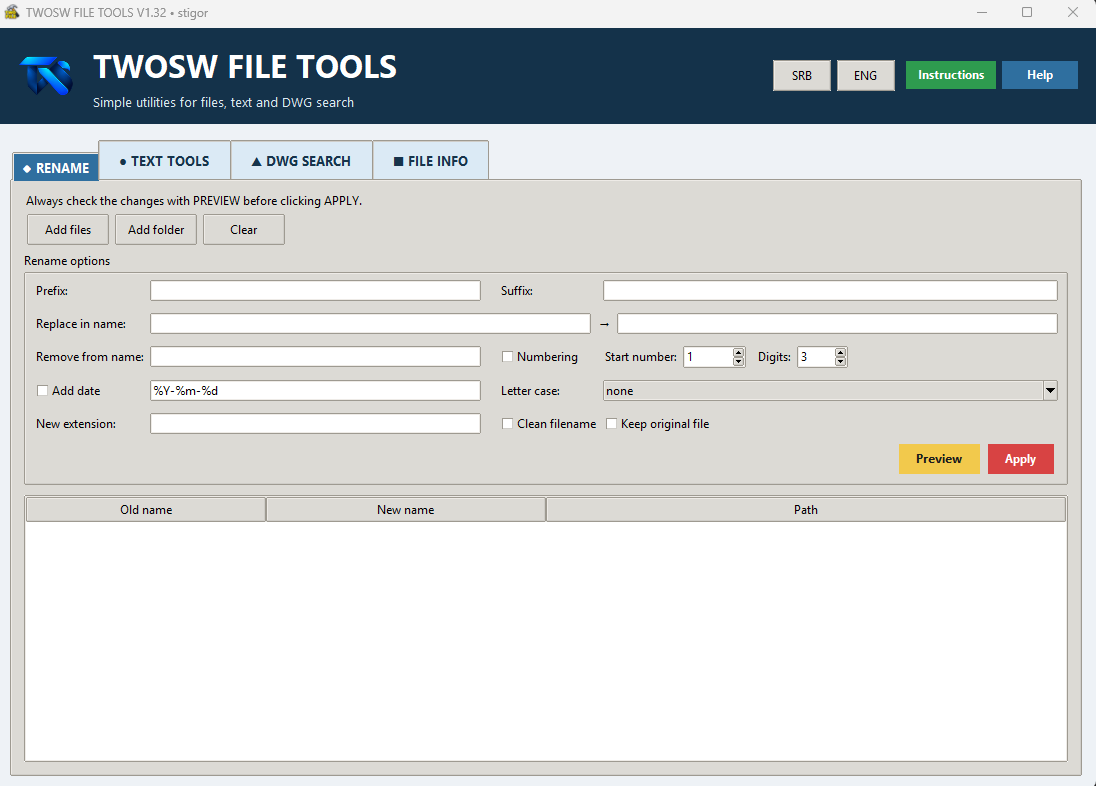Sort by Old name column header

click(x=145, y=510)
